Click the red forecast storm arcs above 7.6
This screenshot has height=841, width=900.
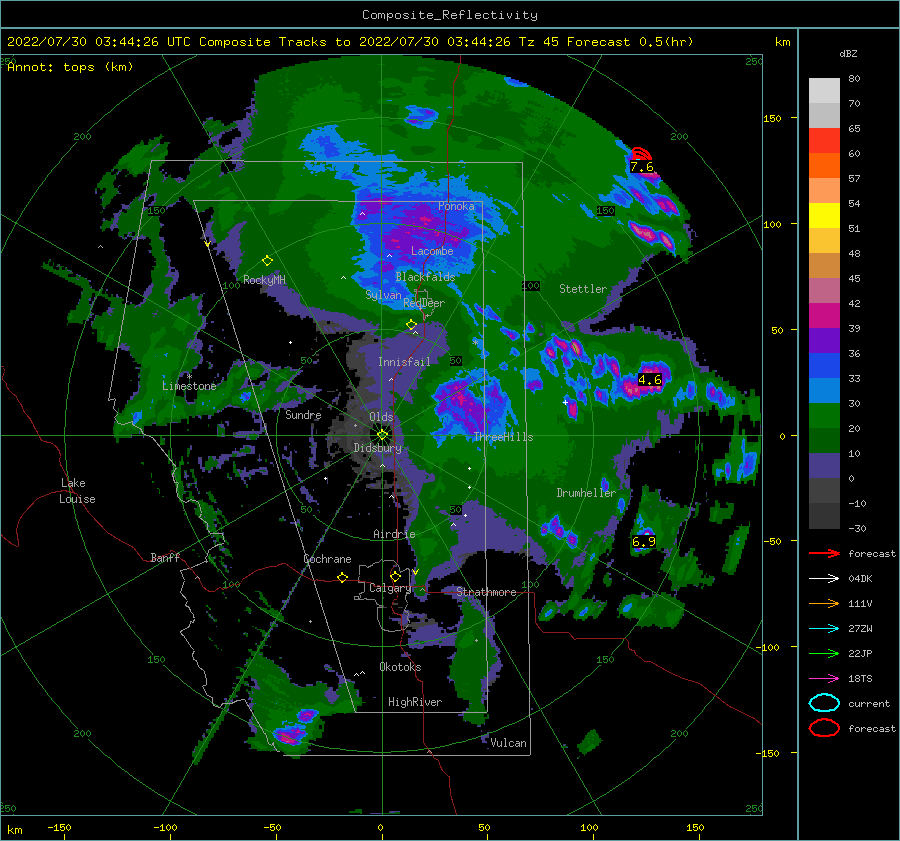coord(641,154)
